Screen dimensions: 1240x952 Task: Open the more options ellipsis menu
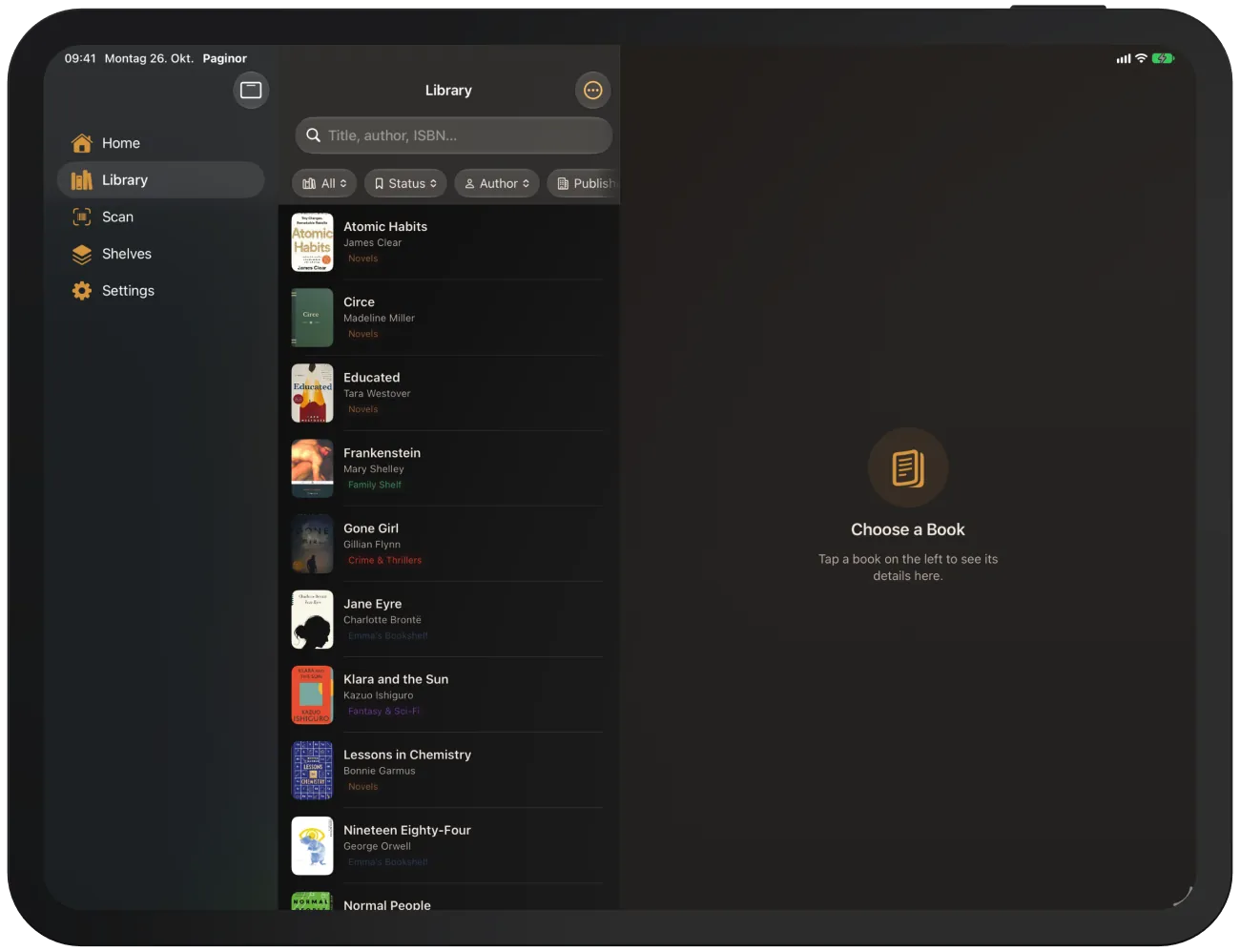[593, 91]
